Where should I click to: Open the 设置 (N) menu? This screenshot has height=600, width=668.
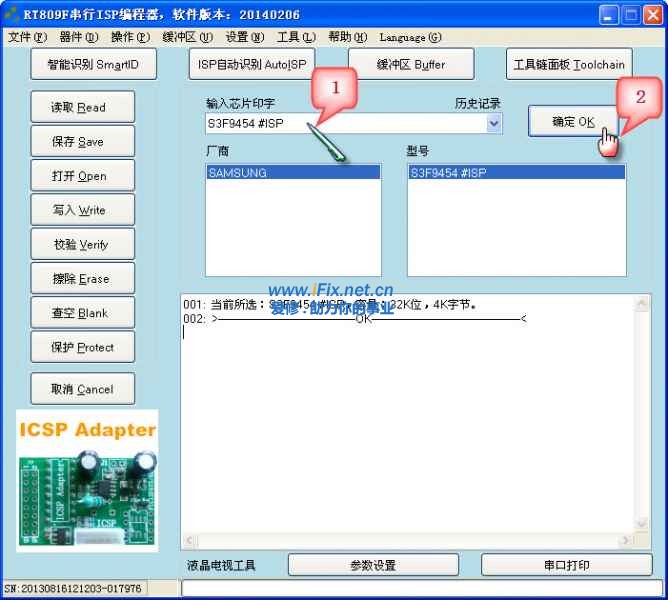tap(245, 38)
